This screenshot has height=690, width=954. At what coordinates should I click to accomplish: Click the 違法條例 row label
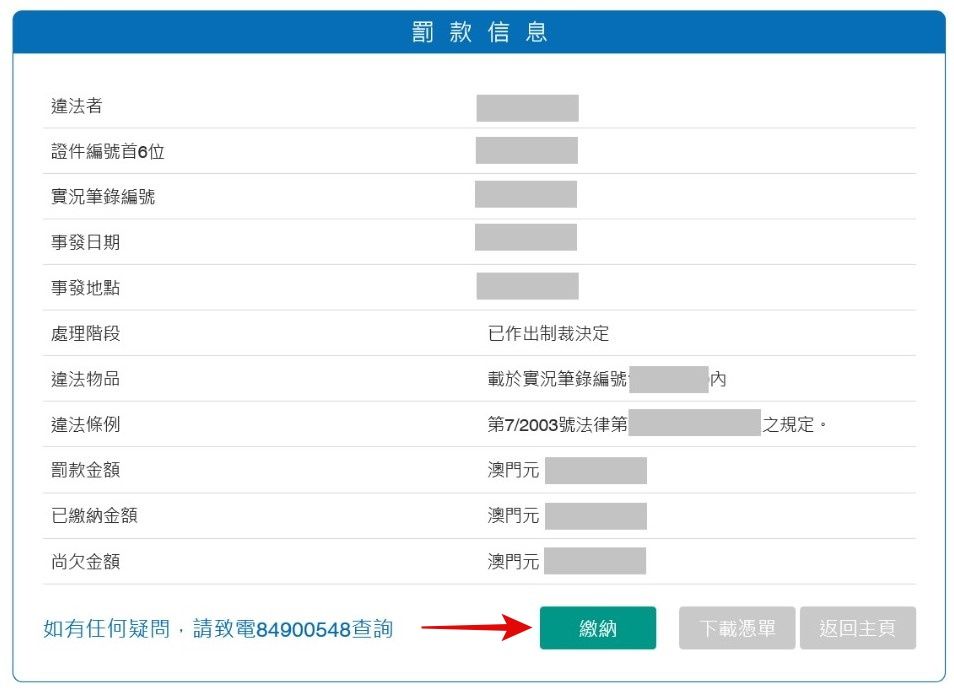86,424
